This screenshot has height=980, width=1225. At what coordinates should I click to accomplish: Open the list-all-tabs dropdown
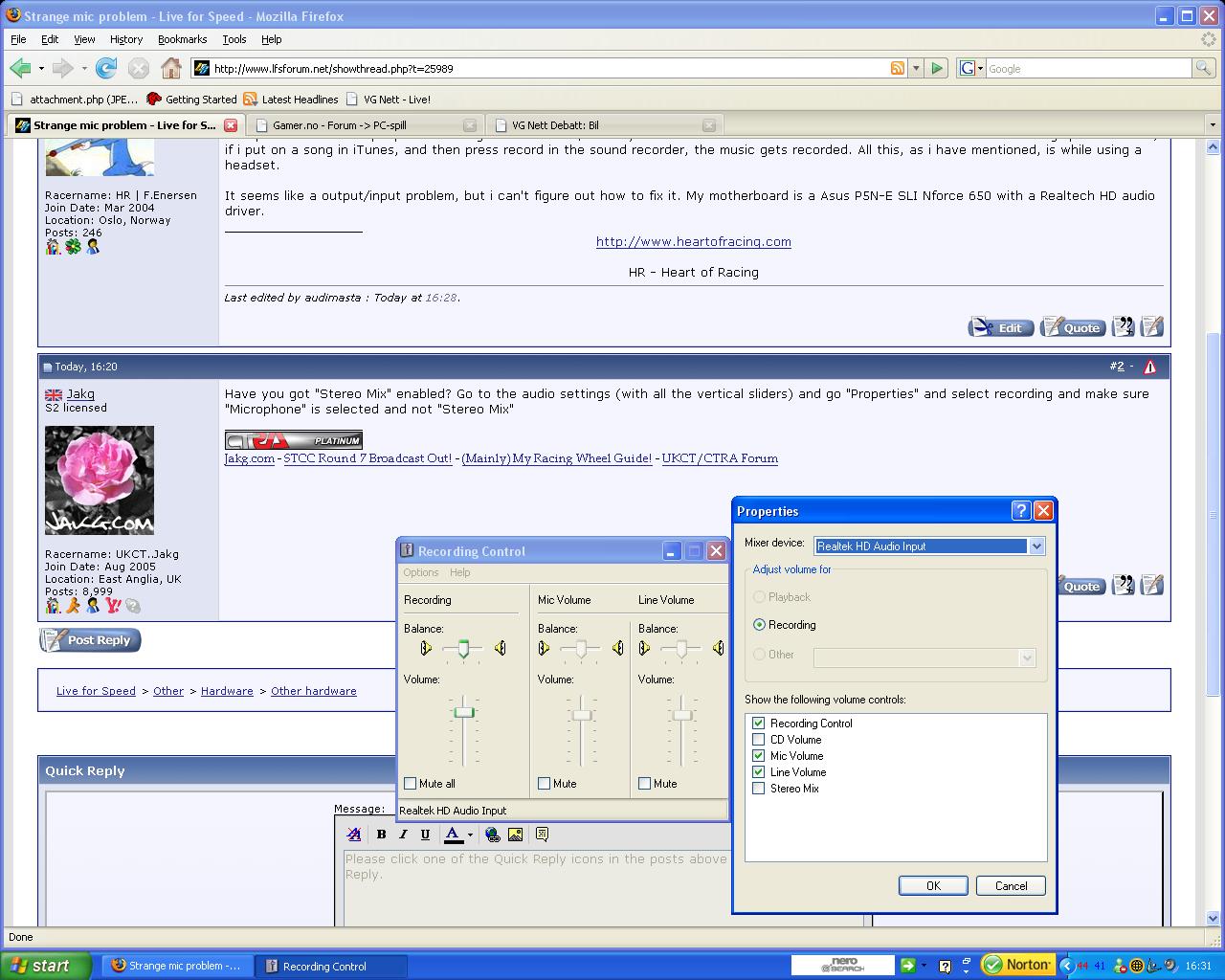point(1213,125)
